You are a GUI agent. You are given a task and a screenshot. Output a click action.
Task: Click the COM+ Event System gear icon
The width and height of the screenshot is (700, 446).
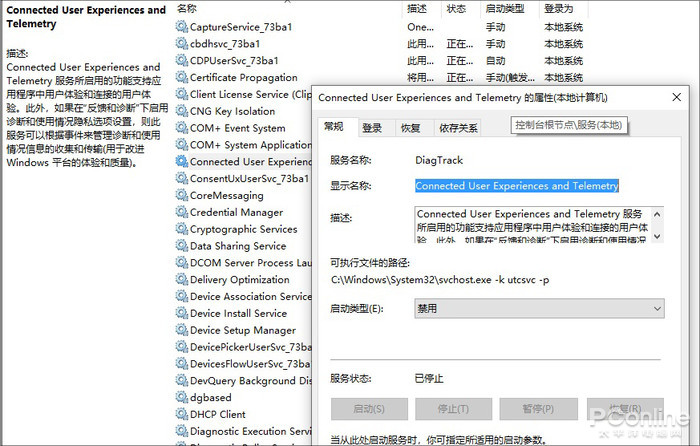tap(182, 128)
